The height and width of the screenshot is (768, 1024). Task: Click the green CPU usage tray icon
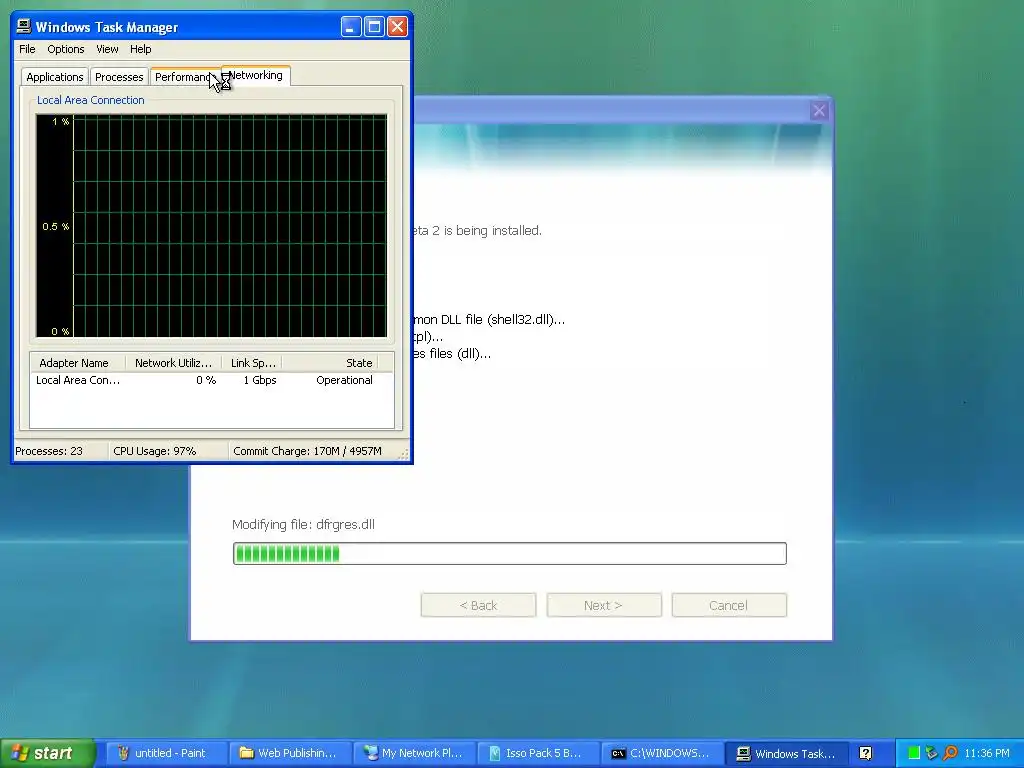(914, 753)
